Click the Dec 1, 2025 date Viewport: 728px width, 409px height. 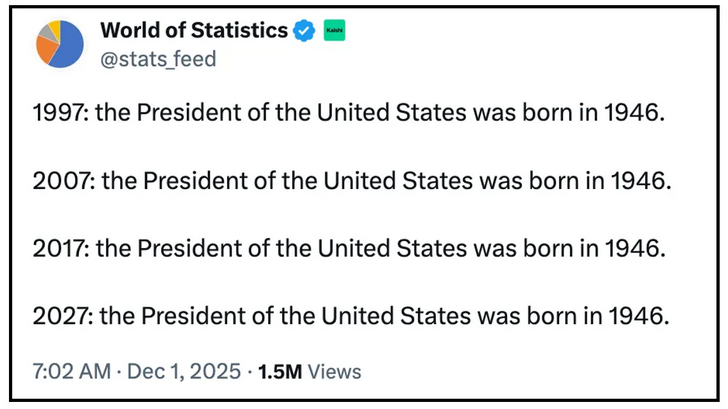[x=187, y=372]
